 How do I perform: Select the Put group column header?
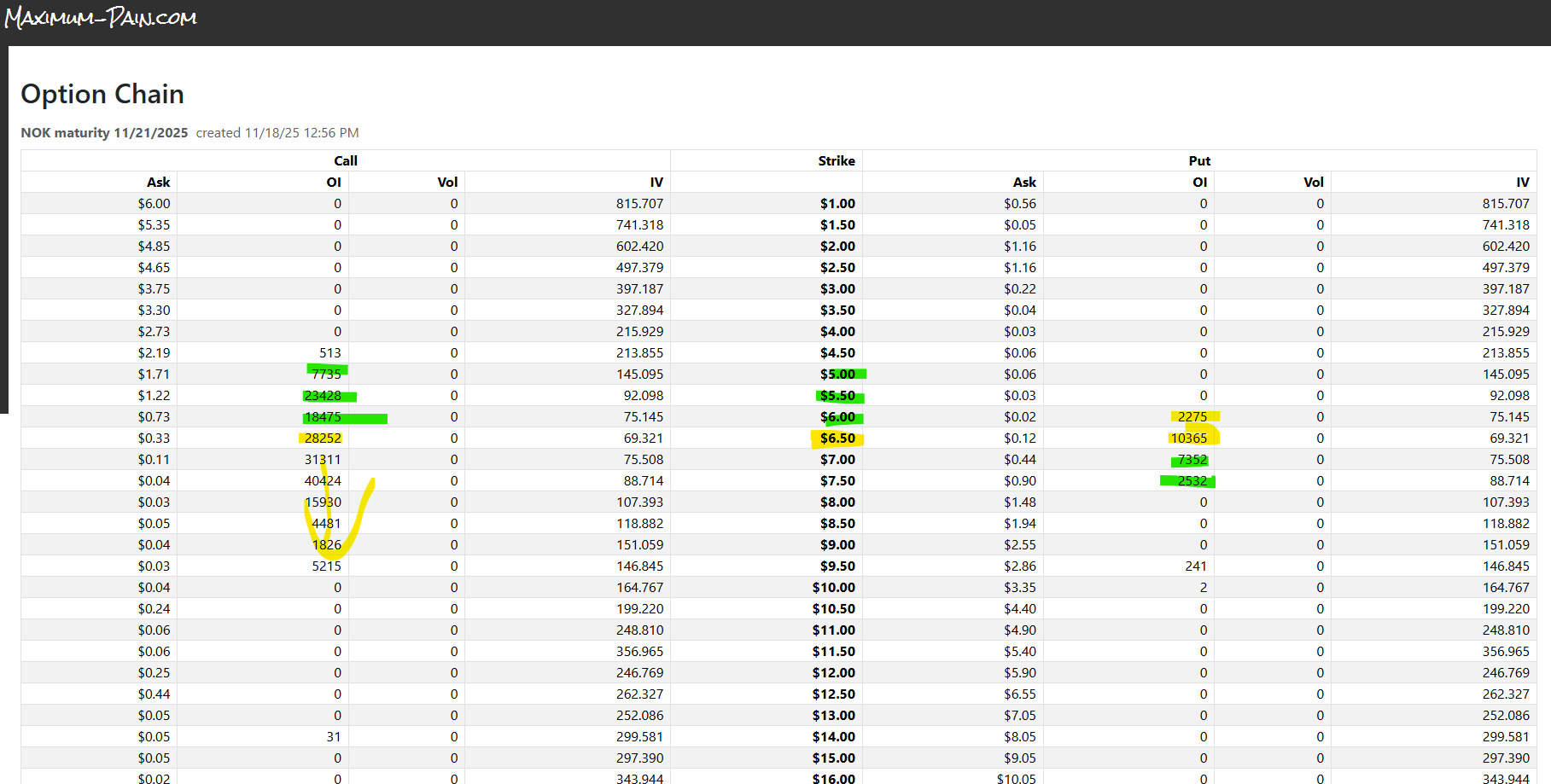click(1198, 160)
